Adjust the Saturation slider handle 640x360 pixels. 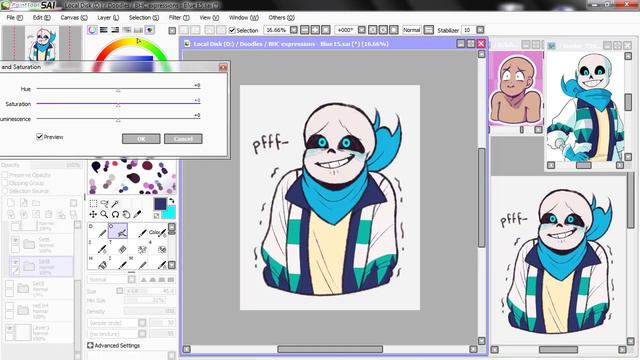click(118, 105)
